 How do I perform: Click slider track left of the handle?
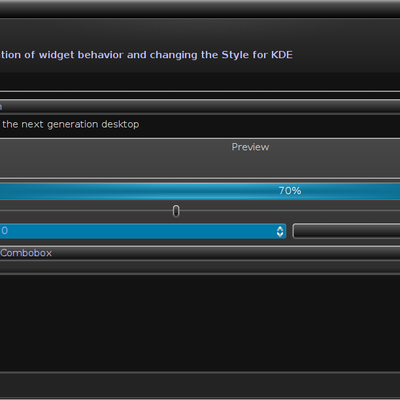click(86, 211)
